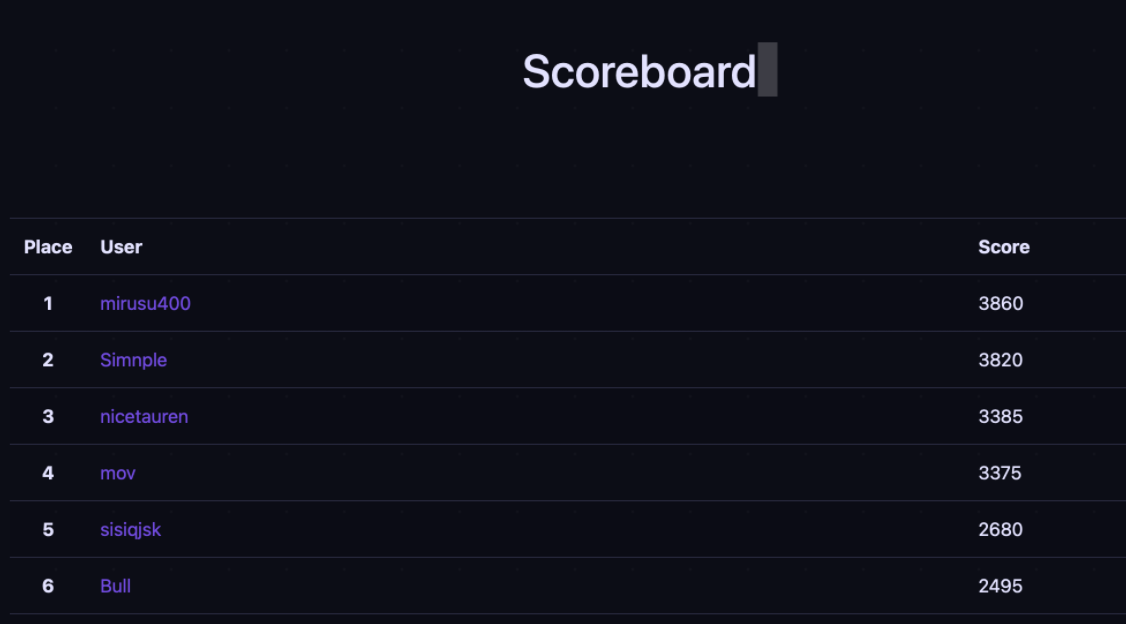Open mirusu400 user profile link
Viewport: 1126px width, 624px height.
[145, 304]
